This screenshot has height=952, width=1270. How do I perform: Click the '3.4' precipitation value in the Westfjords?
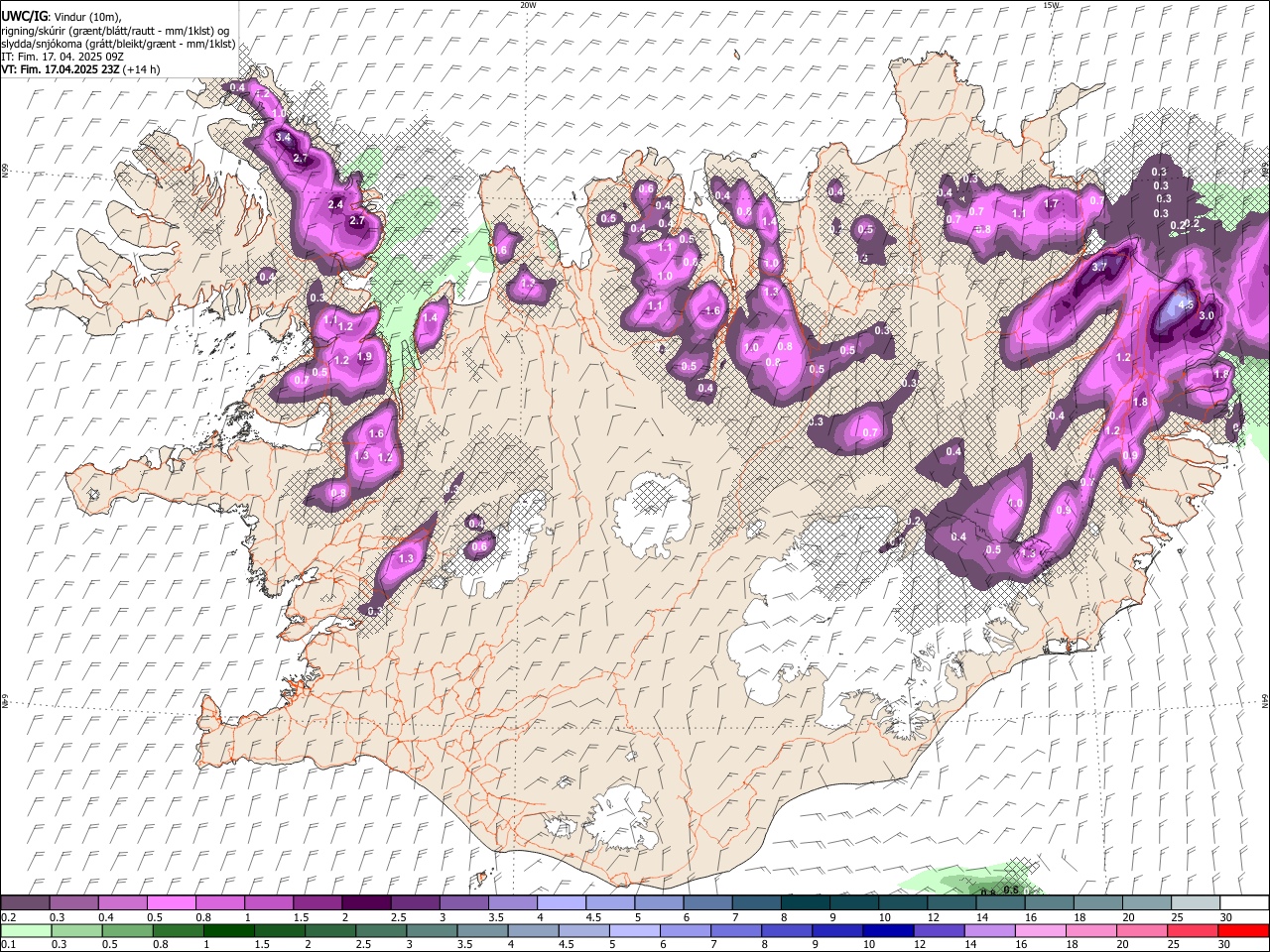(x=284, y=137)
